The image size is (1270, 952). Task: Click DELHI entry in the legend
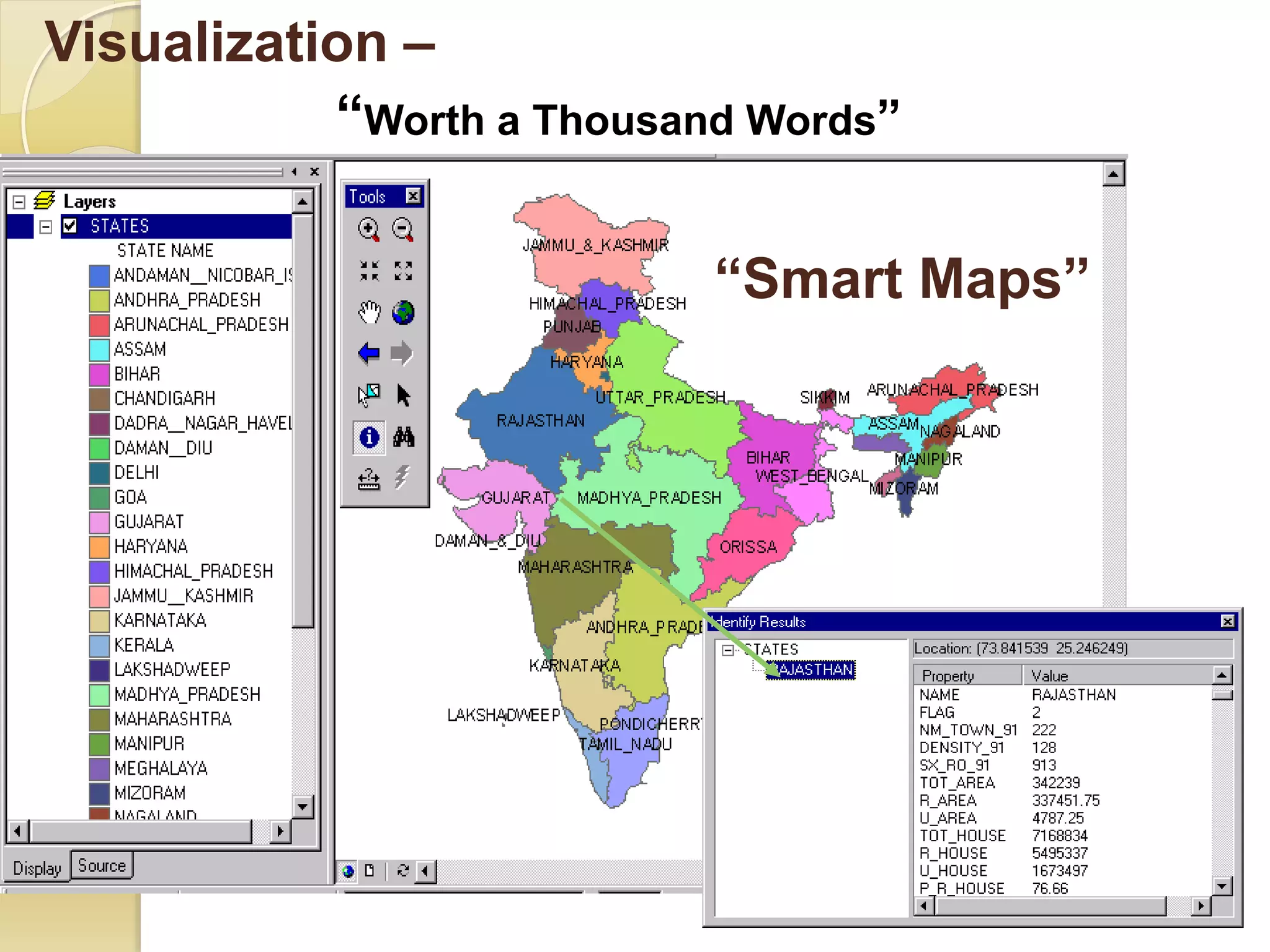[136, 473]
